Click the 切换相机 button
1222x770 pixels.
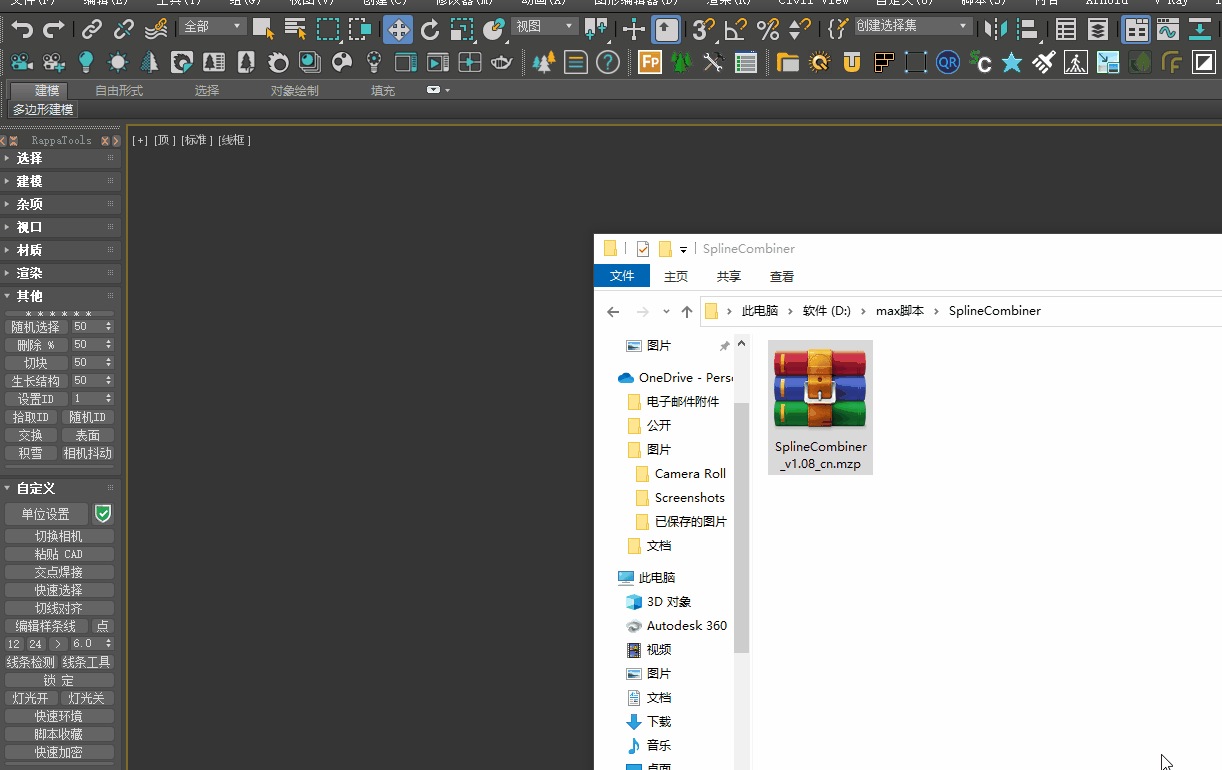pyautogui.click(x=59, y=536)
